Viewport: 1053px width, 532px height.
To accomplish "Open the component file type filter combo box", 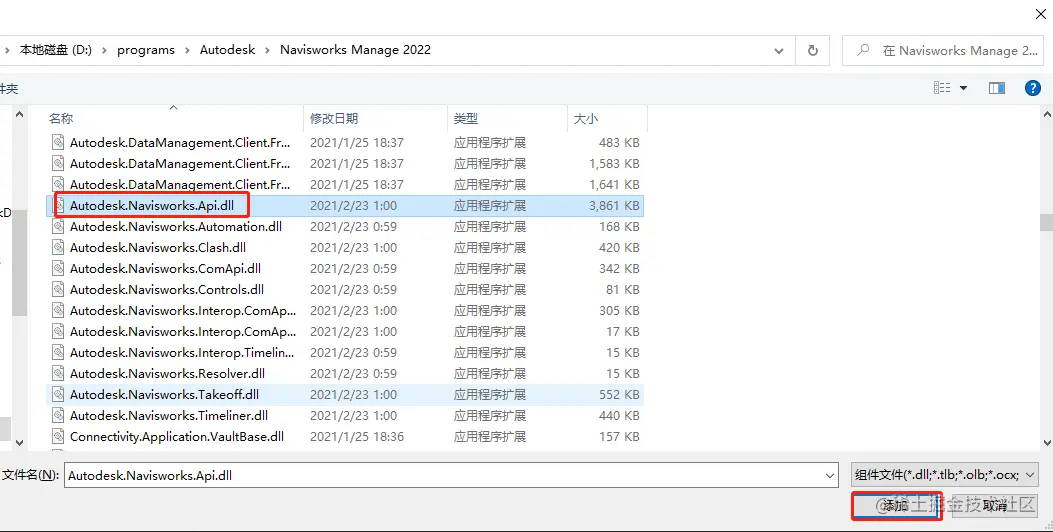I will [x=945, y=475].
